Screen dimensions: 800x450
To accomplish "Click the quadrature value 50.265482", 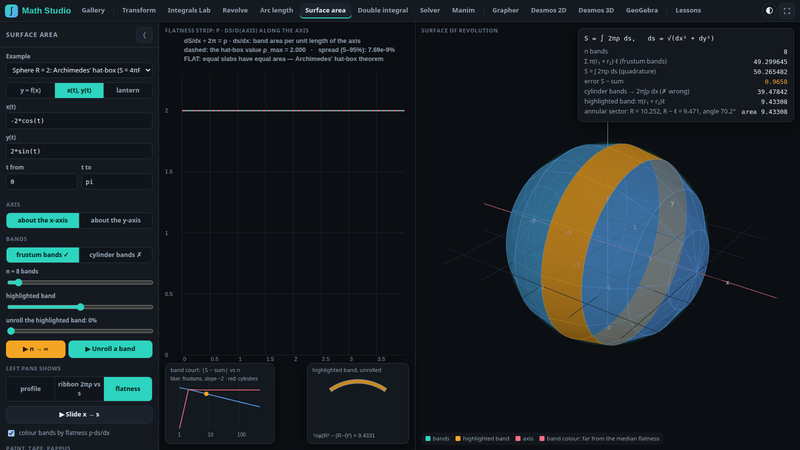I will pos(770,72).
